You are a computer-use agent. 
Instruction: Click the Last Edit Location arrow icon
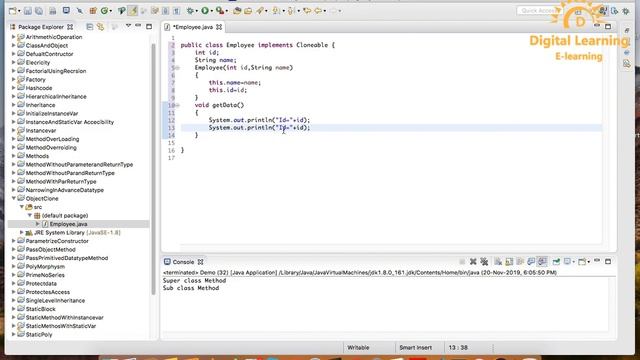[307, 11]
